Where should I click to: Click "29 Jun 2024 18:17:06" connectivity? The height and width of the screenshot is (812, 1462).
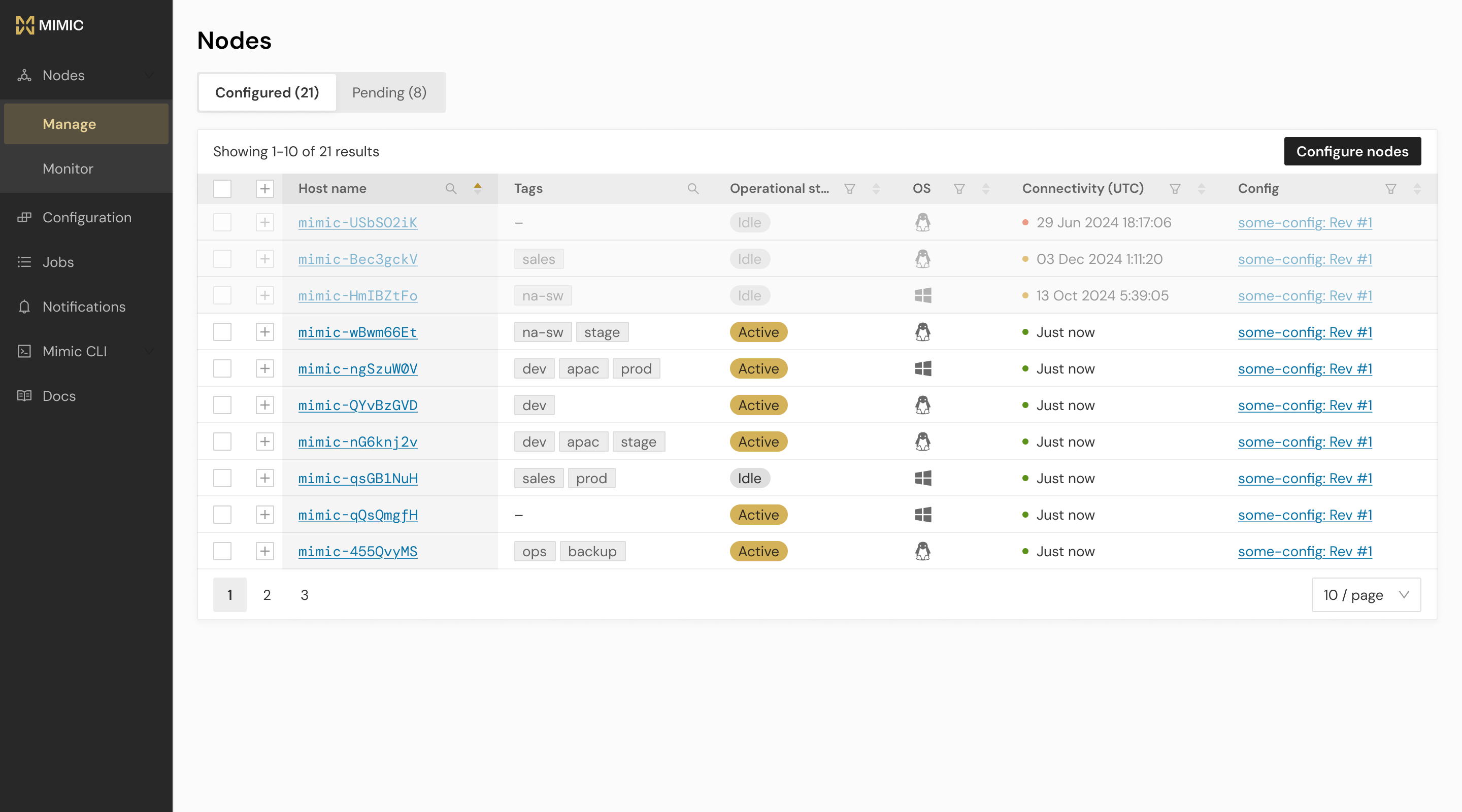pos(1104,222)
